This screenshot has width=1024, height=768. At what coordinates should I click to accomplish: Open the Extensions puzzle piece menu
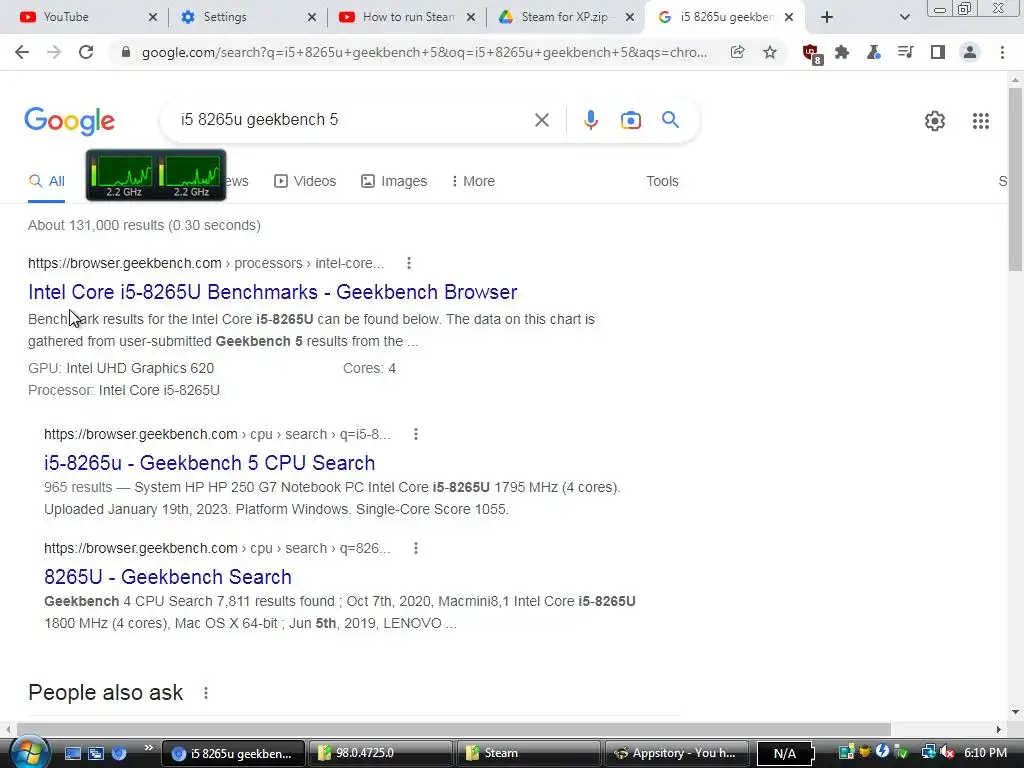[x=842, y=52]
